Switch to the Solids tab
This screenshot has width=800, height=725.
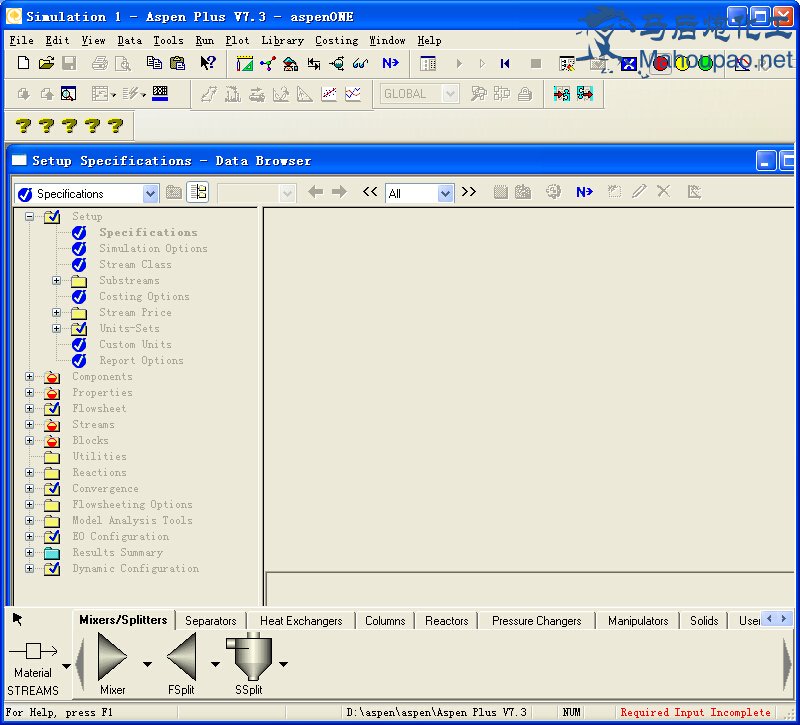point(704,621)
